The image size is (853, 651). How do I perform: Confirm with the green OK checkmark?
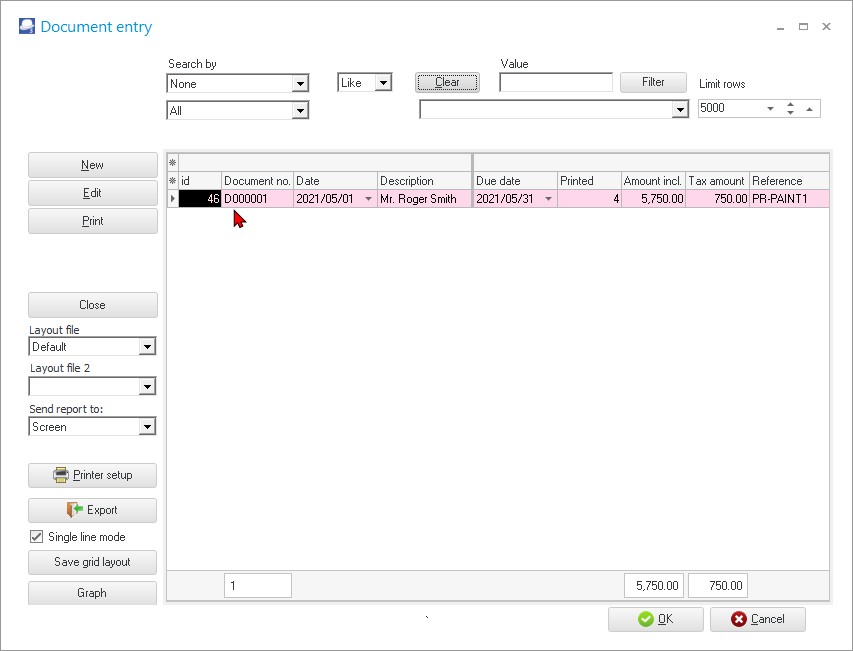coord(645,619)
